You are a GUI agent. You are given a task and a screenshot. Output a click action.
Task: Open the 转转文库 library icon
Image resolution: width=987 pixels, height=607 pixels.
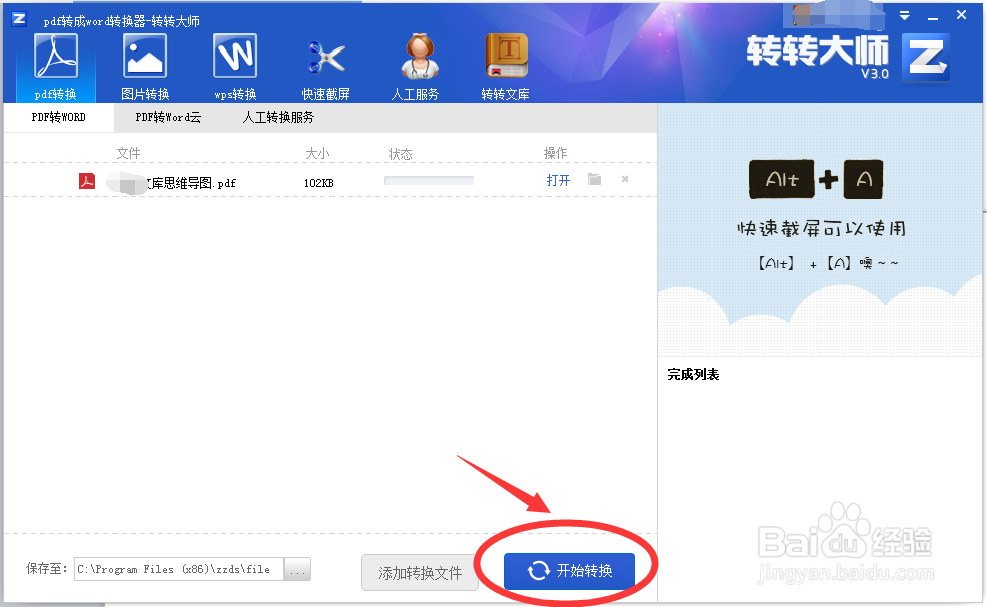[505, 67]
